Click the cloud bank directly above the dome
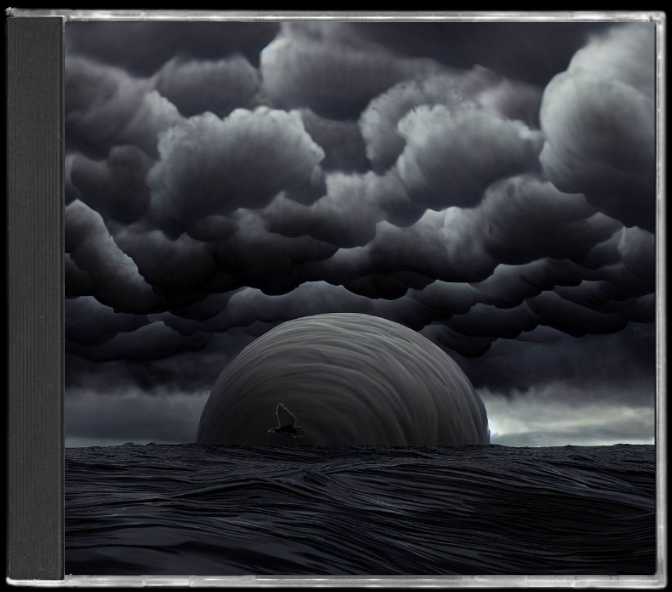This screenshot has height=592, width=672. pyautogui.click(x=340, y=270)
